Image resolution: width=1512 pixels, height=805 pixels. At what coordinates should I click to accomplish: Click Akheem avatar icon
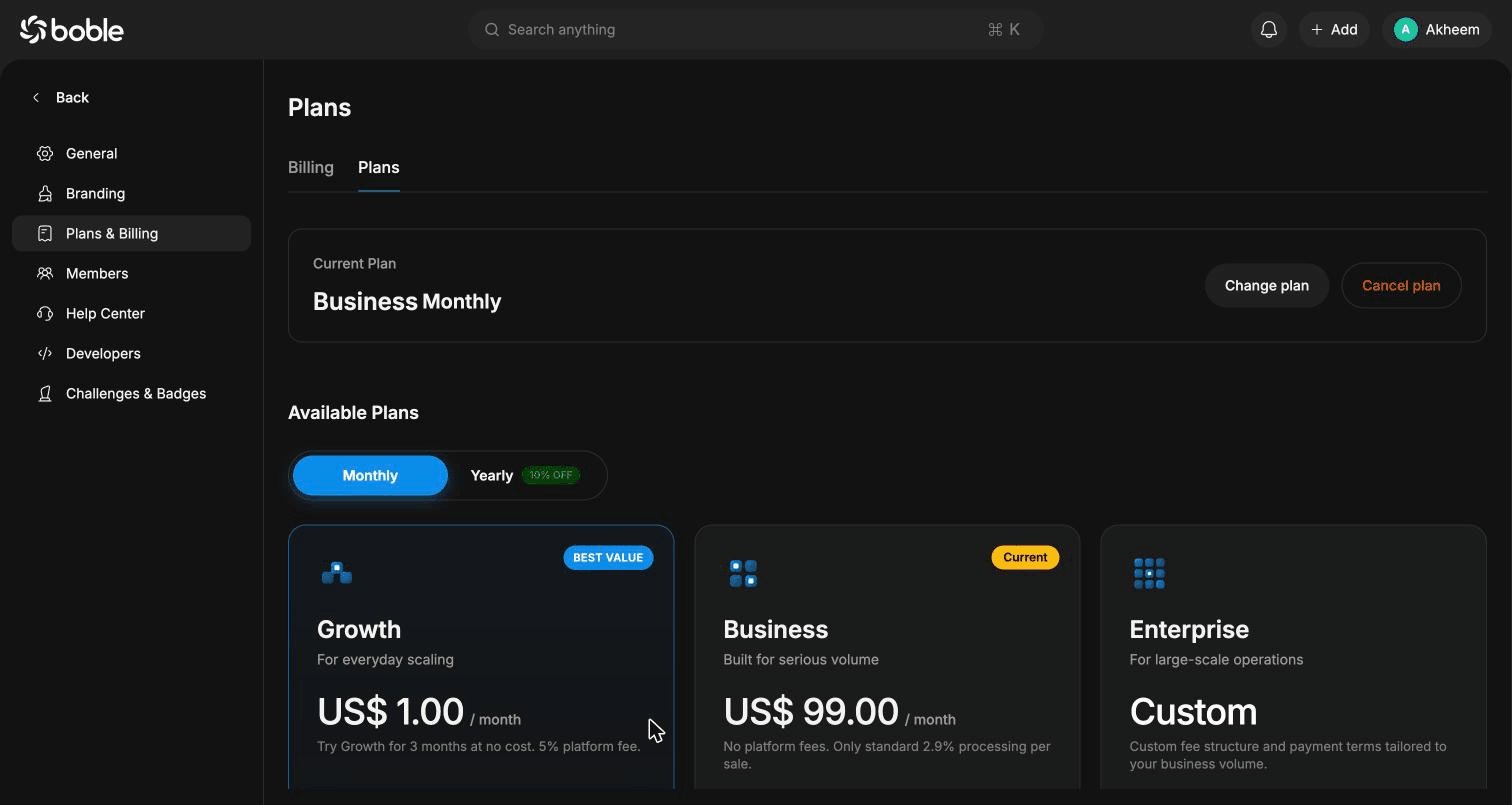(x=1405, y=30)
